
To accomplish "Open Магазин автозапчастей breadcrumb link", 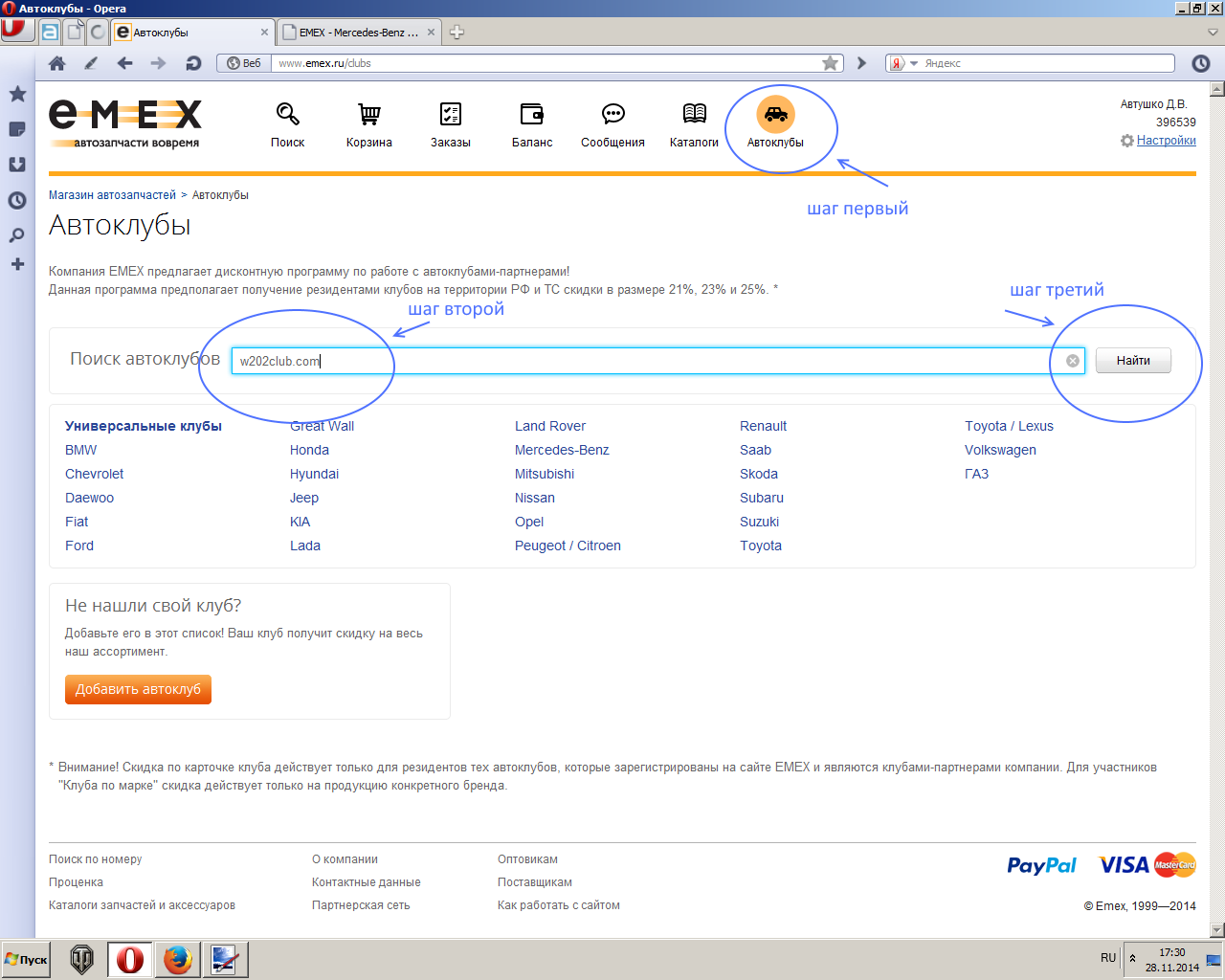I will 112,195.
